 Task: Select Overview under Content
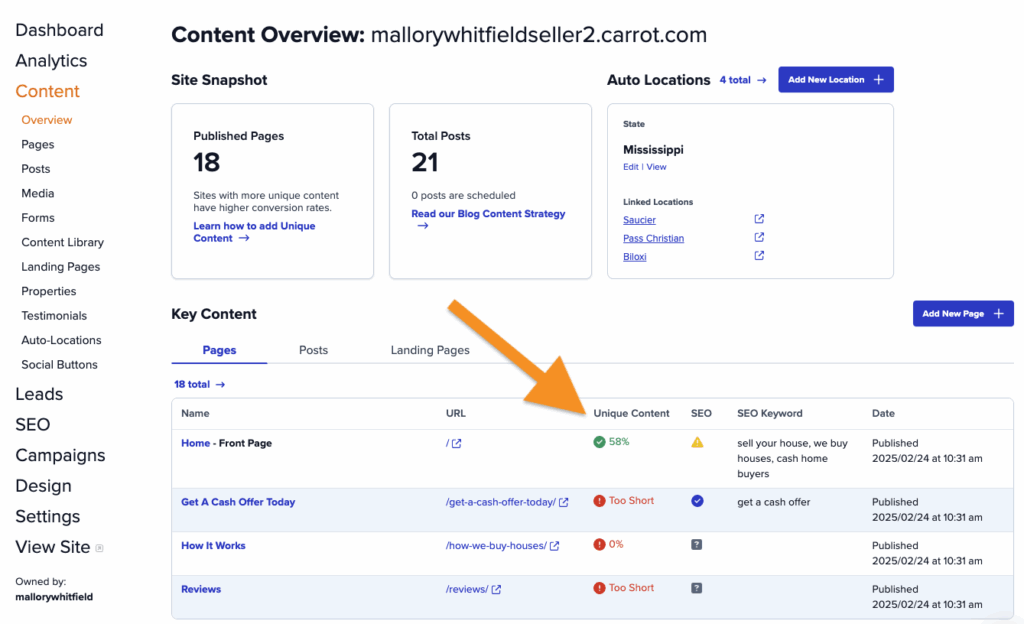pyautogui.click(x=46, y=120)
